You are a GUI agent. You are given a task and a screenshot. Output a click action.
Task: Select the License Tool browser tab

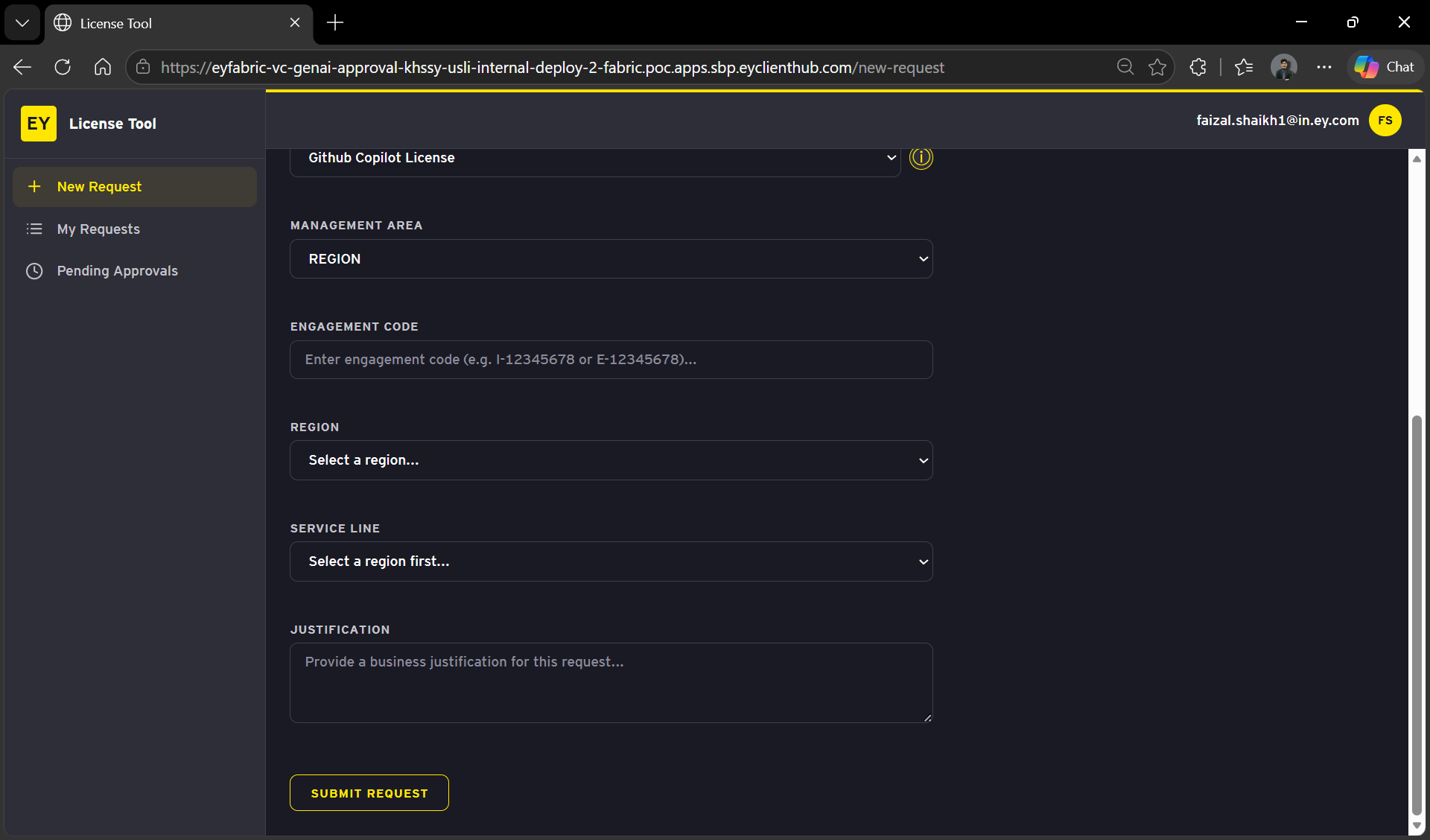click(x=179, y=23)
